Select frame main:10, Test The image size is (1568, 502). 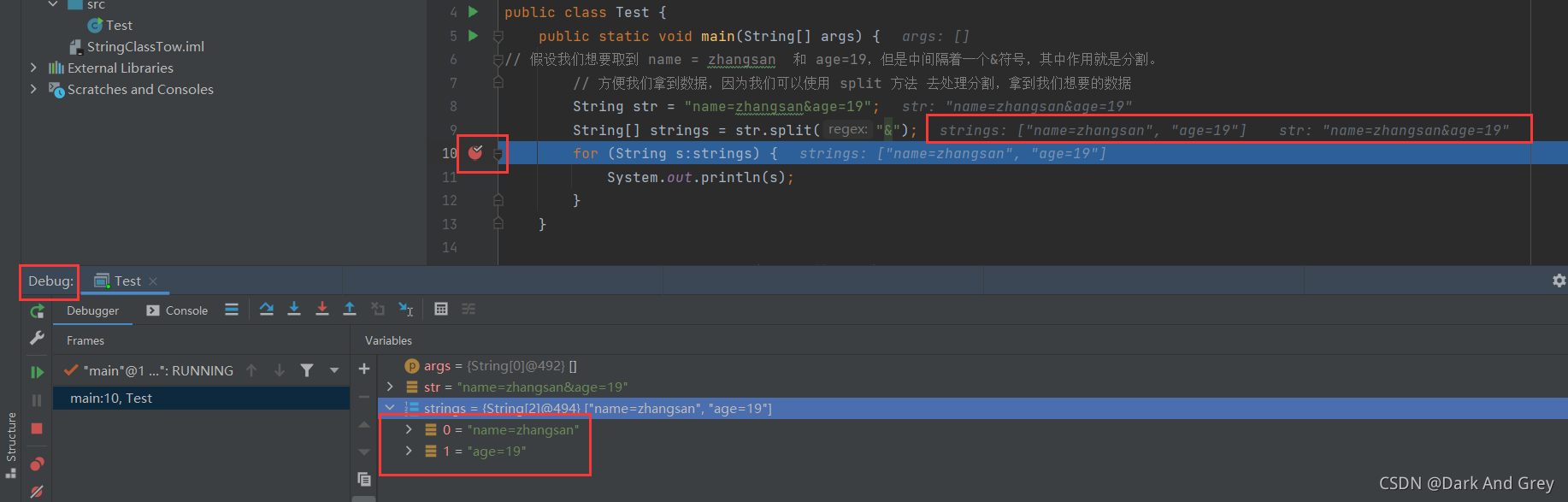point(202,399)
